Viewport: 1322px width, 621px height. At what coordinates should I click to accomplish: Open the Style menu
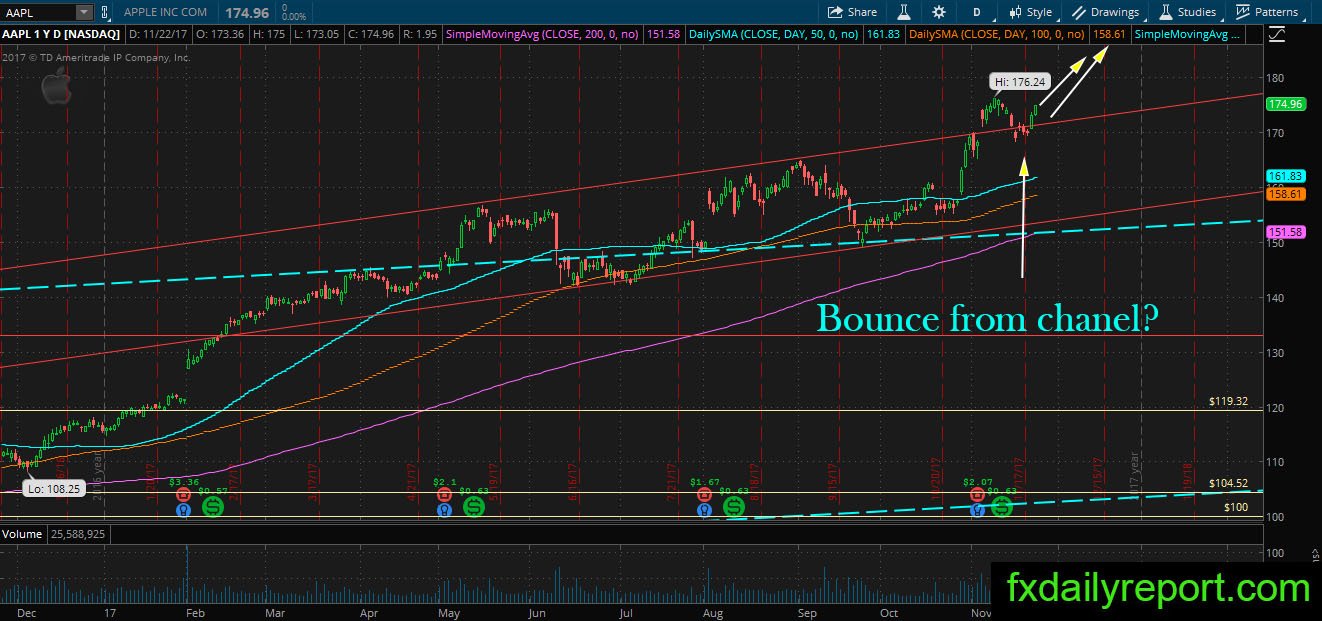(1029, 12)
